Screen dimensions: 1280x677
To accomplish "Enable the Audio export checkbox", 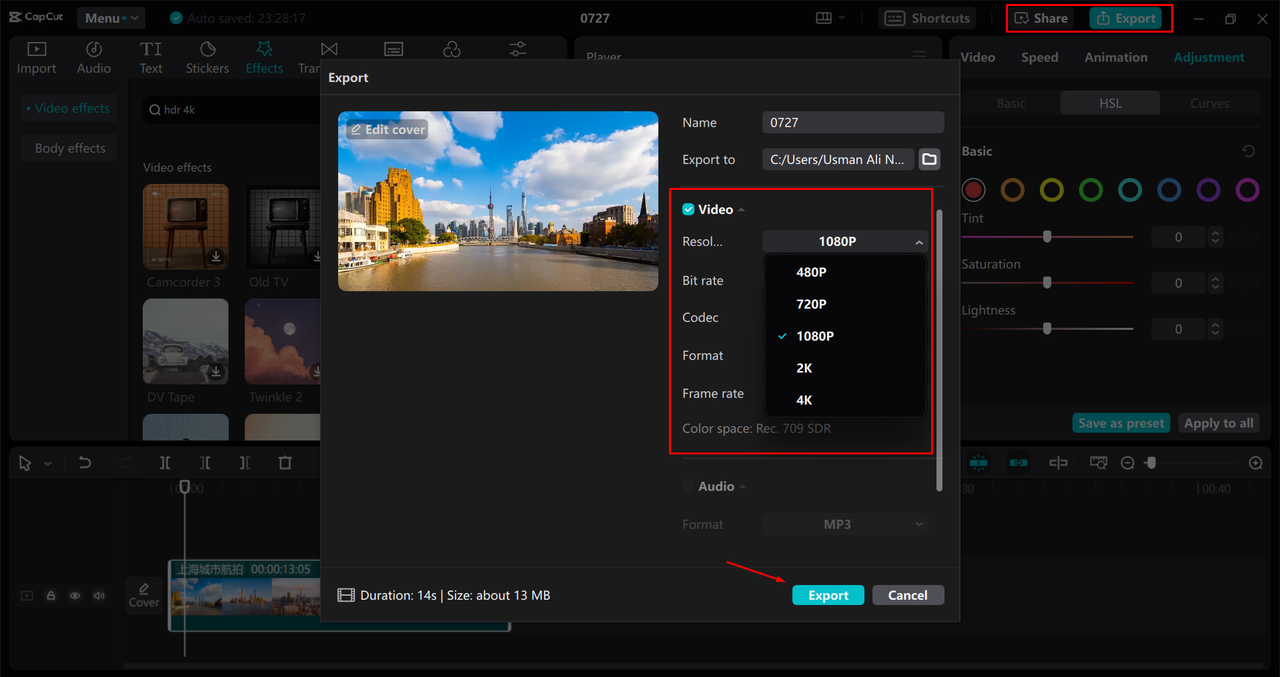I will point(688,486).
